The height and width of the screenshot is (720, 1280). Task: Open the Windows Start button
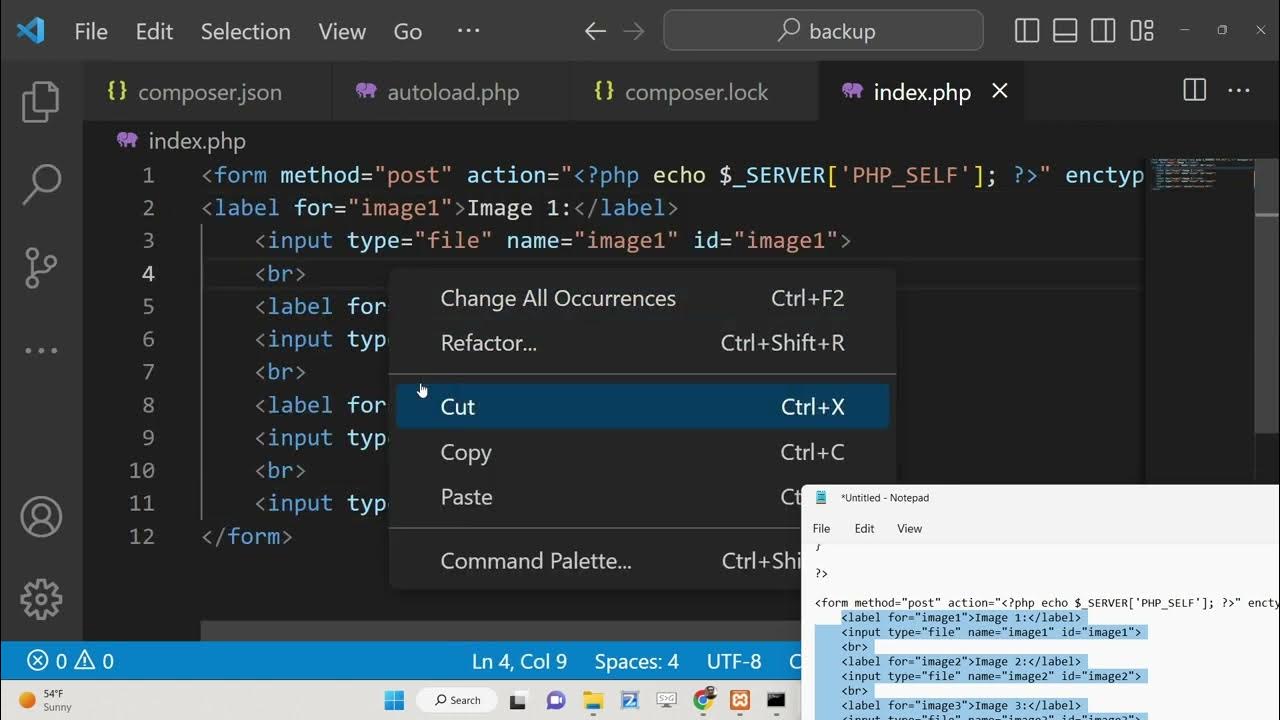coord(394,700)
